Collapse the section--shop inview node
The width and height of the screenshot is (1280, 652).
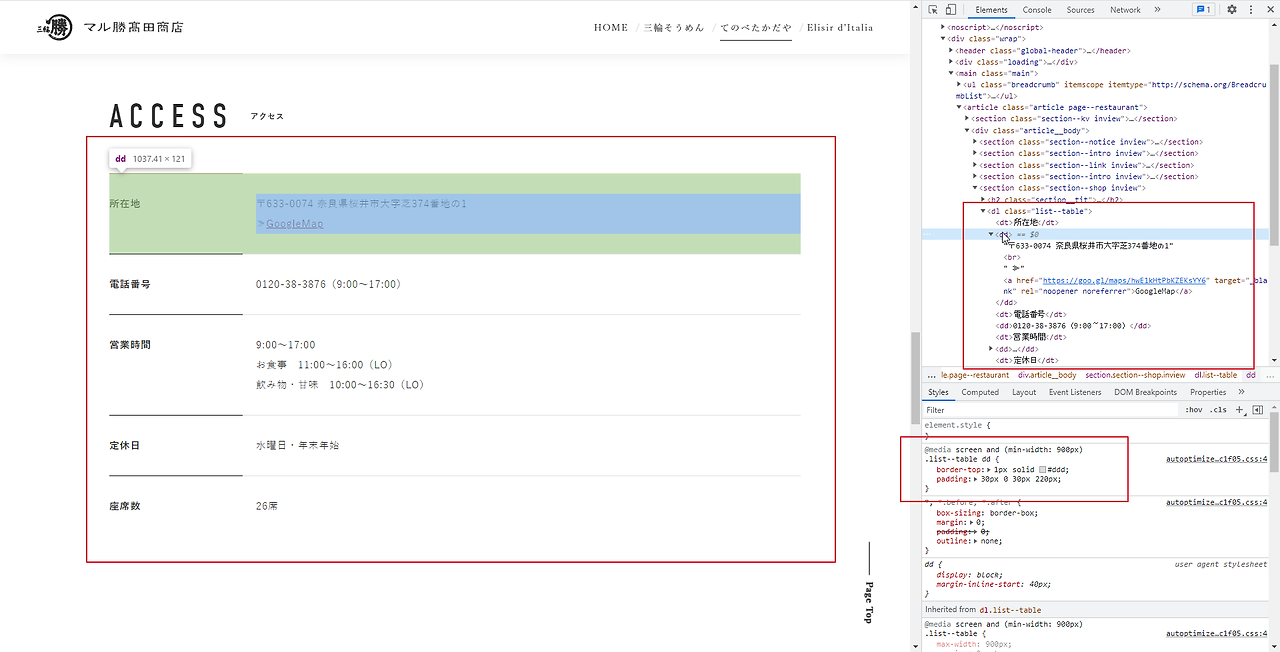(x=976, y=188)
